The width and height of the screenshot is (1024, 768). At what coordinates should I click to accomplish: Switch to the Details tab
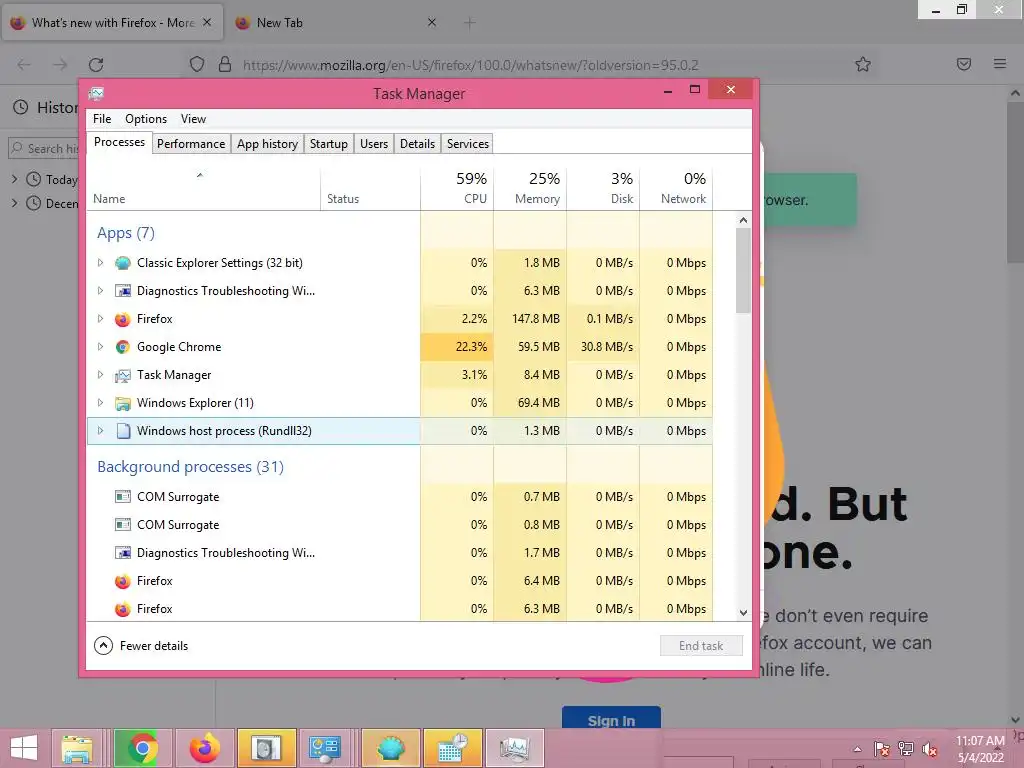tap(417, 144)
